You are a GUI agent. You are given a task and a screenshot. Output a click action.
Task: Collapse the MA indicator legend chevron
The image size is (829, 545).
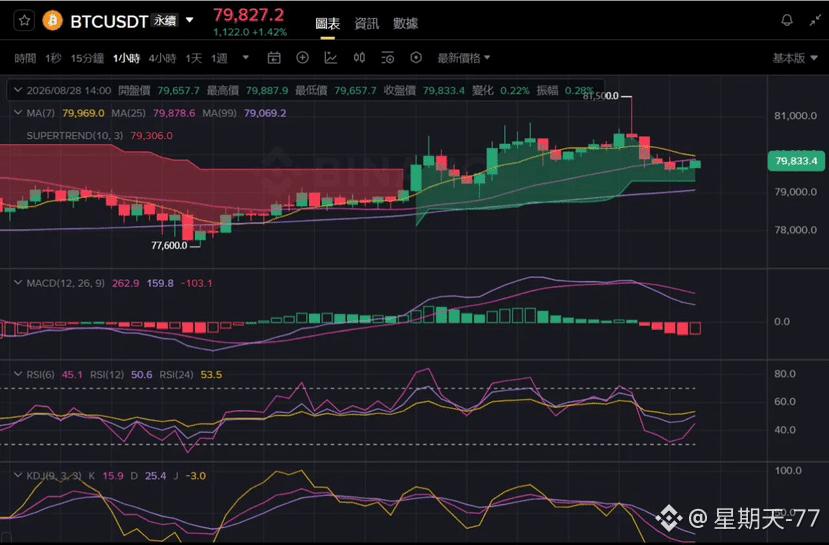tap(18, 113)
